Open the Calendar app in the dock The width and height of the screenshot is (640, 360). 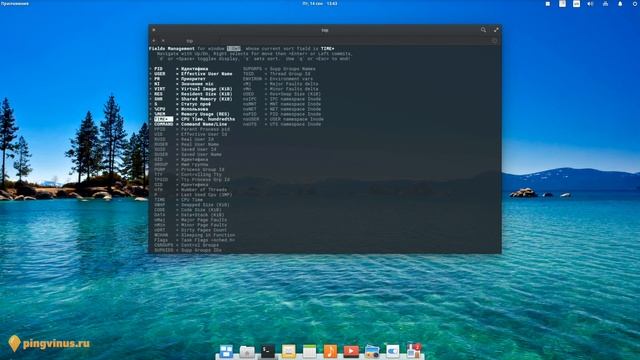click(309, 351)
